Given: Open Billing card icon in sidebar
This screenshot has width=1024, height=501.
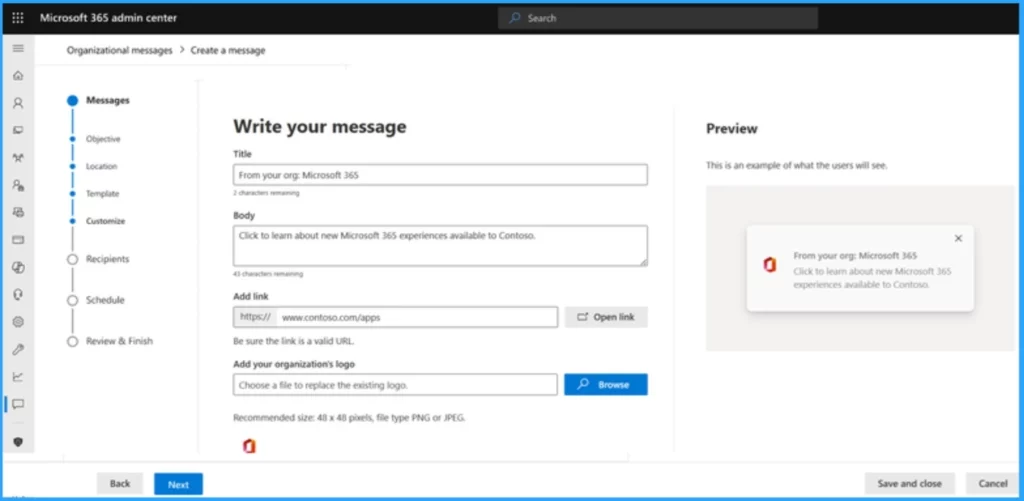Looking at the screenshot, I should pos(18,240).
